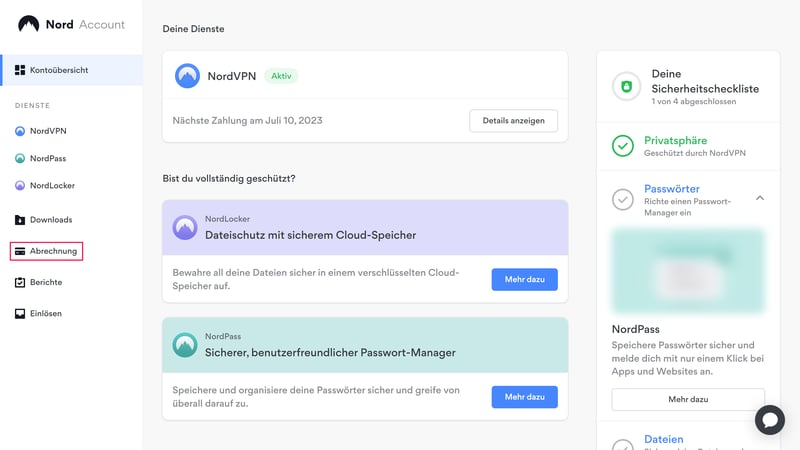Click the NordVPN icon in the sidebar
The height and width of the screenshot is (450, 800).
point(20,131)
